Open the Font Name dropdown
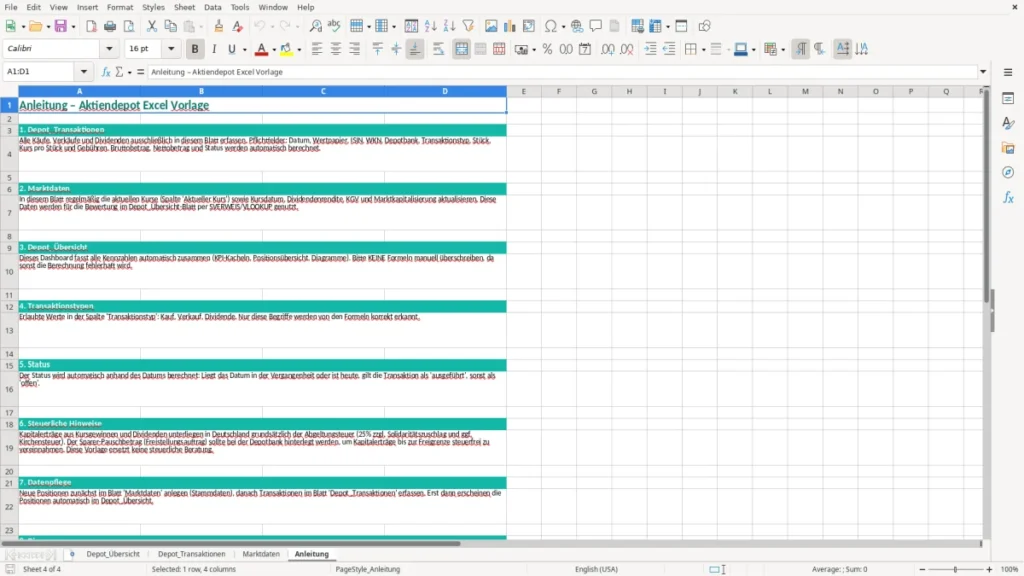This screenshot has width=1024, height=576. point(109,49)
